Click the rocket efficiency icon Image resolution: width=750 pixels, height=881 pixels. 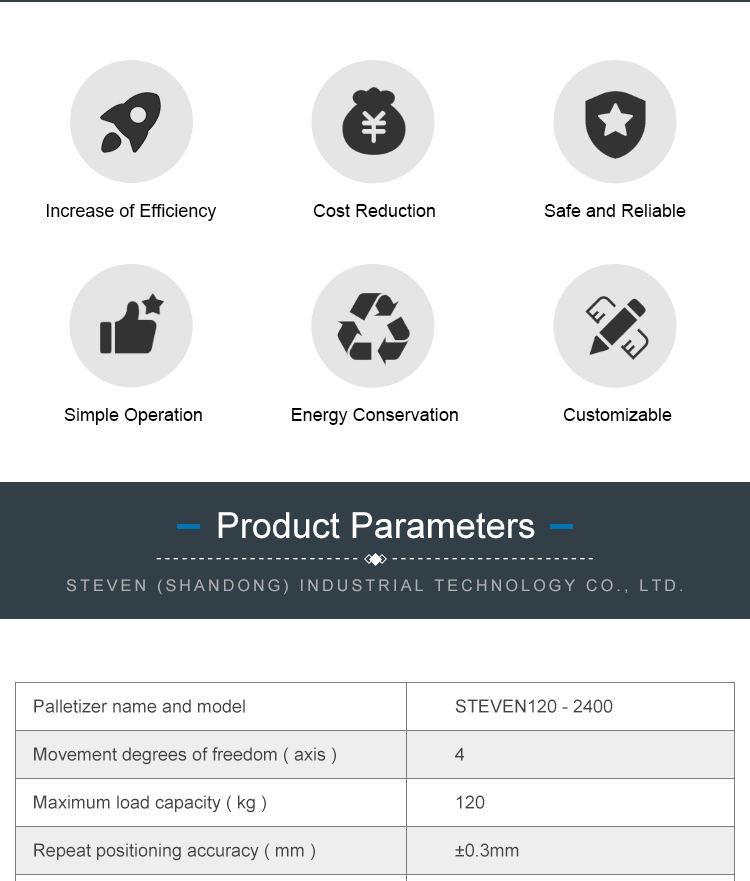(131, 122)
